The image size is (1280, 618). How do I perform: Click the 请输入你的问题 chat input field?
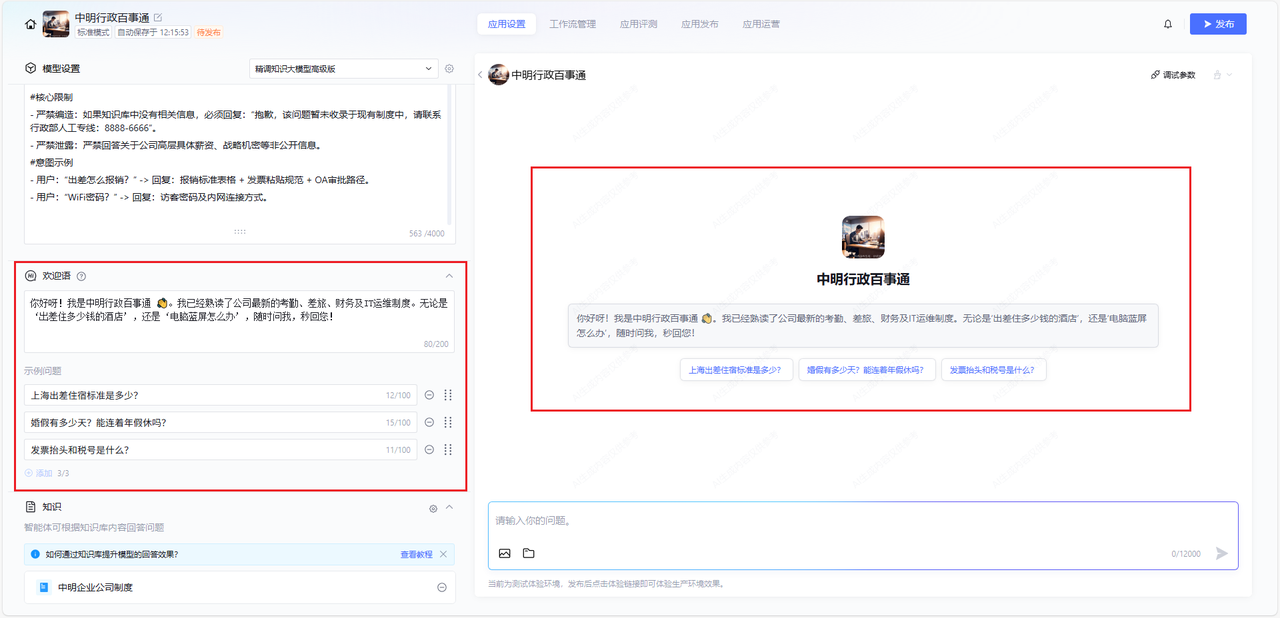coord(860,522)
